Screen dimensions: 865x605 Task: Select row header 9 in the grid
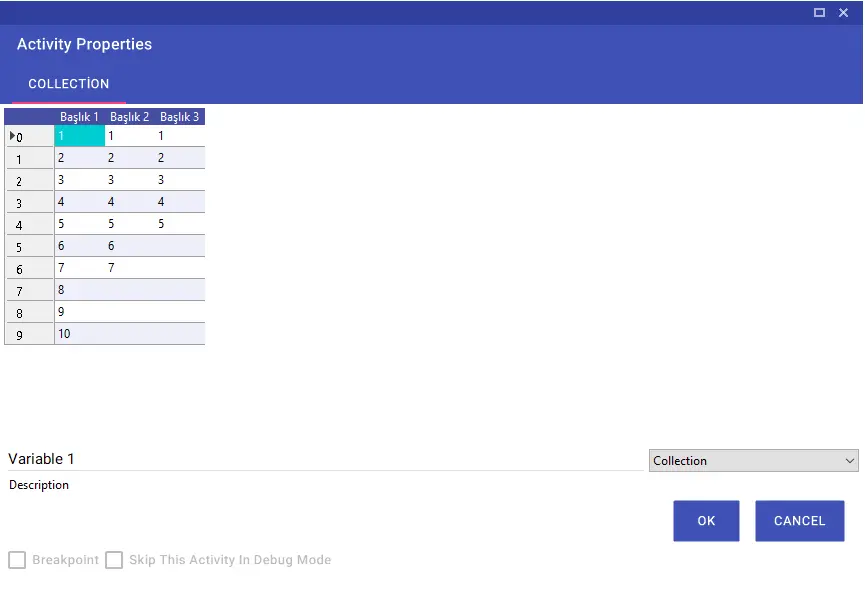[30, 334]
